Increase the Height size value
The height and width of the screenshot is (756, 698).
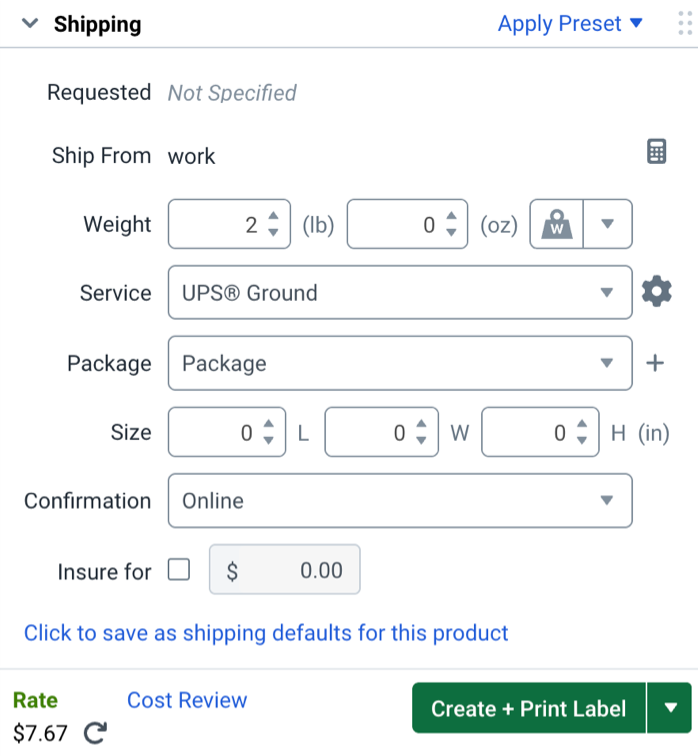(x=582, y=423)
